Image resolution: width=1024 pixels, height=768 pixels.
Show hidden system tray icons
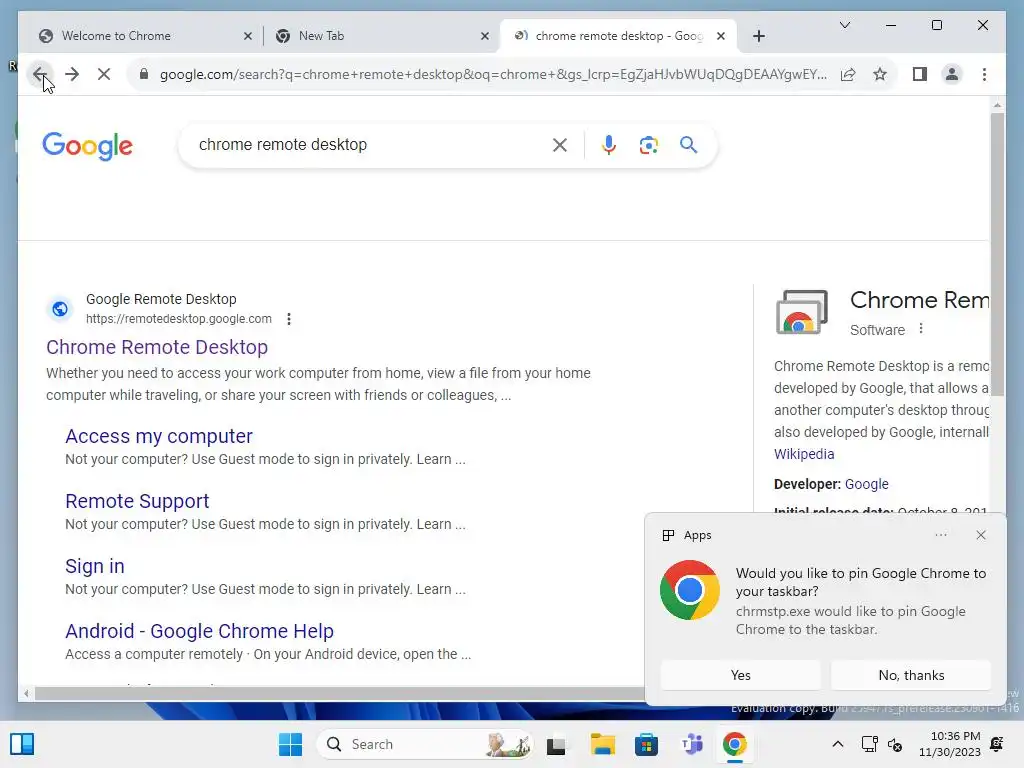pyautogui.click(x=838, y=744)
